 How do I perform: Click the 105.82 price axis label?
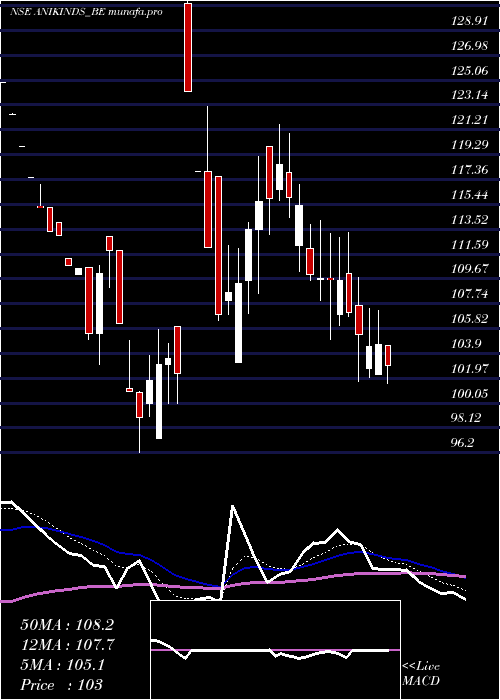[x=468, y=319]
